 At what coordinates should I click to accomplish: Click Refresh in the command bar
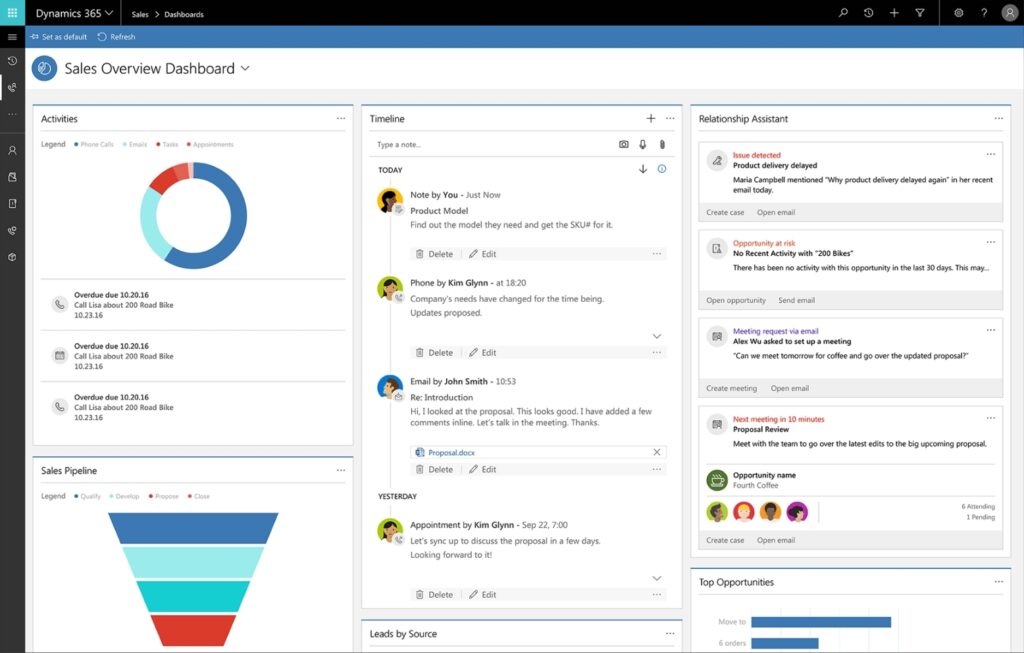click(x=117, y=37)
